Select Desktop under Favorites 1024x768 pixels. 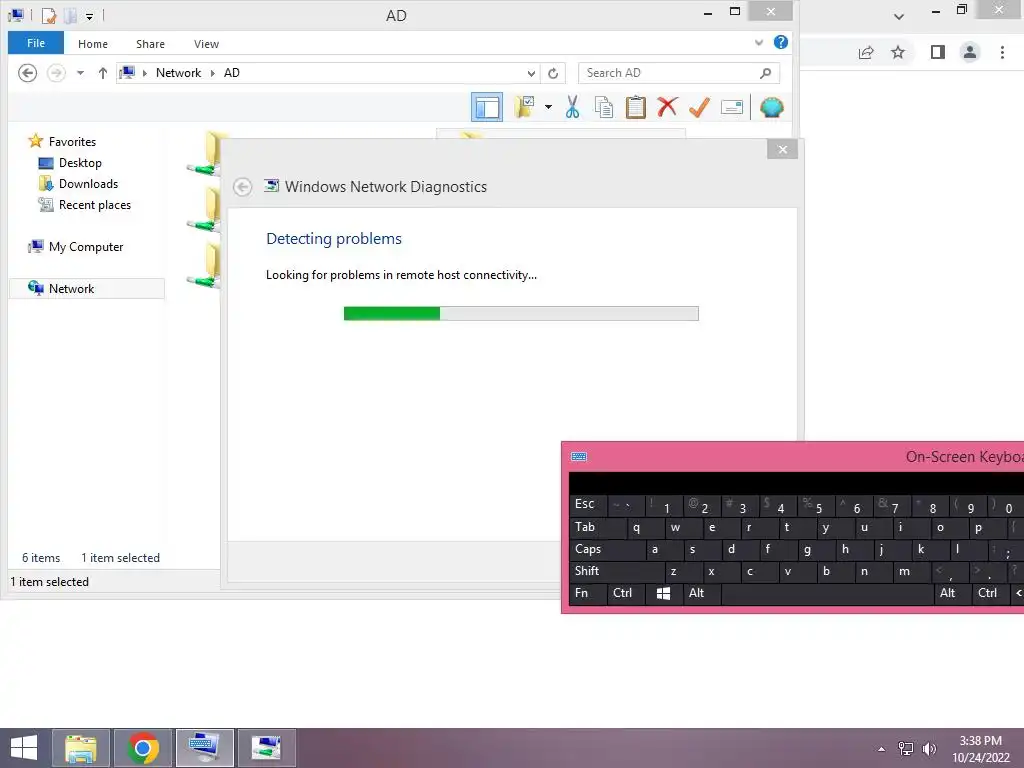pos(80,163)
